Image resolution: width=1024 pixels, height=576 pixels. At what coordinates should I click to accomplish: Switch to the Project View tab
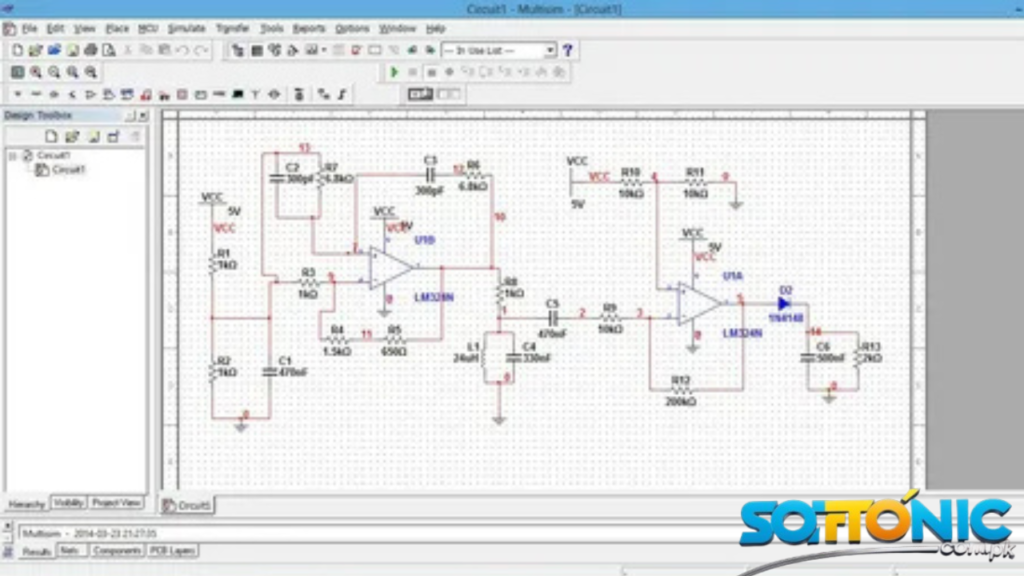(x=116, y=503)
